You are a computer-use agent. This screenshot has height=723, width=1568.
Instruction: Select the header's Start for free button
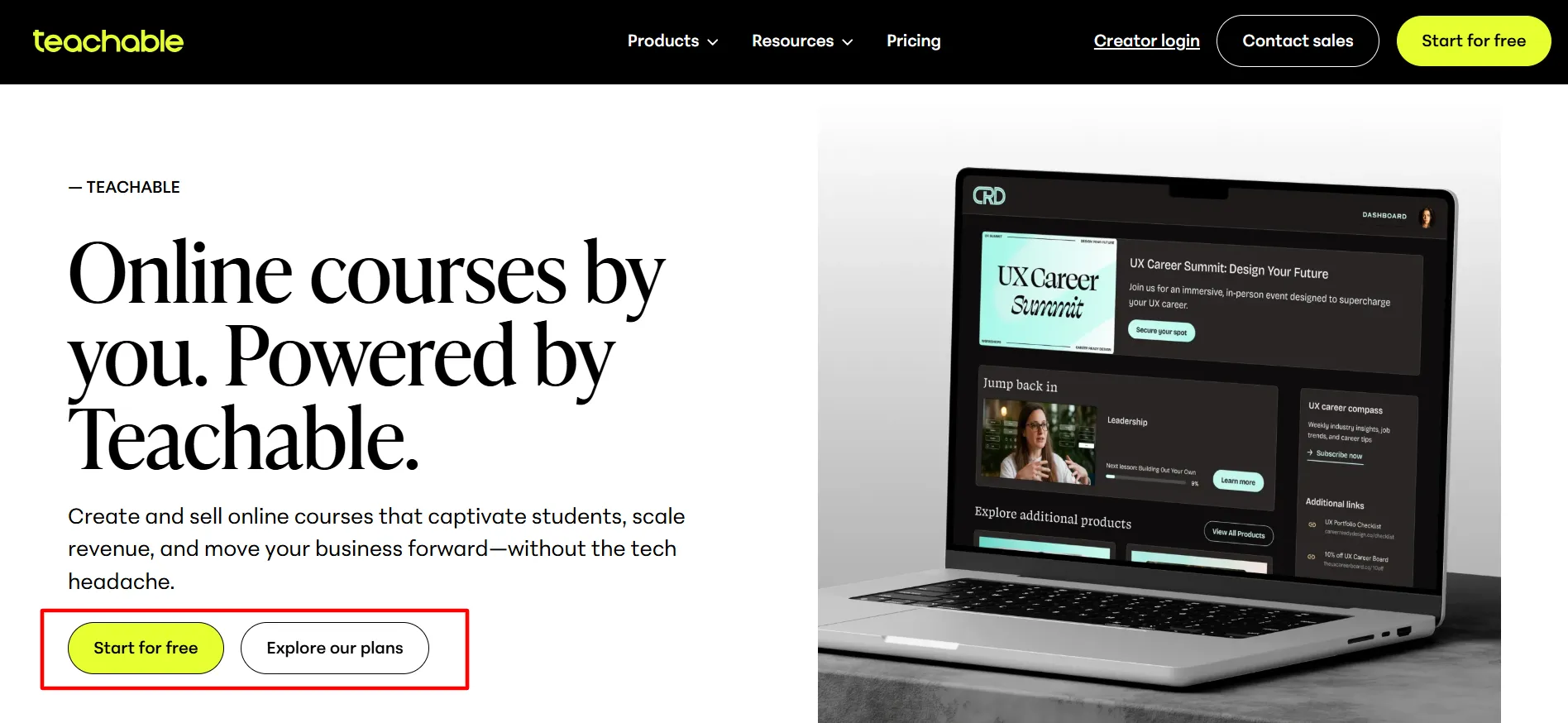(x=1474, y=41)
